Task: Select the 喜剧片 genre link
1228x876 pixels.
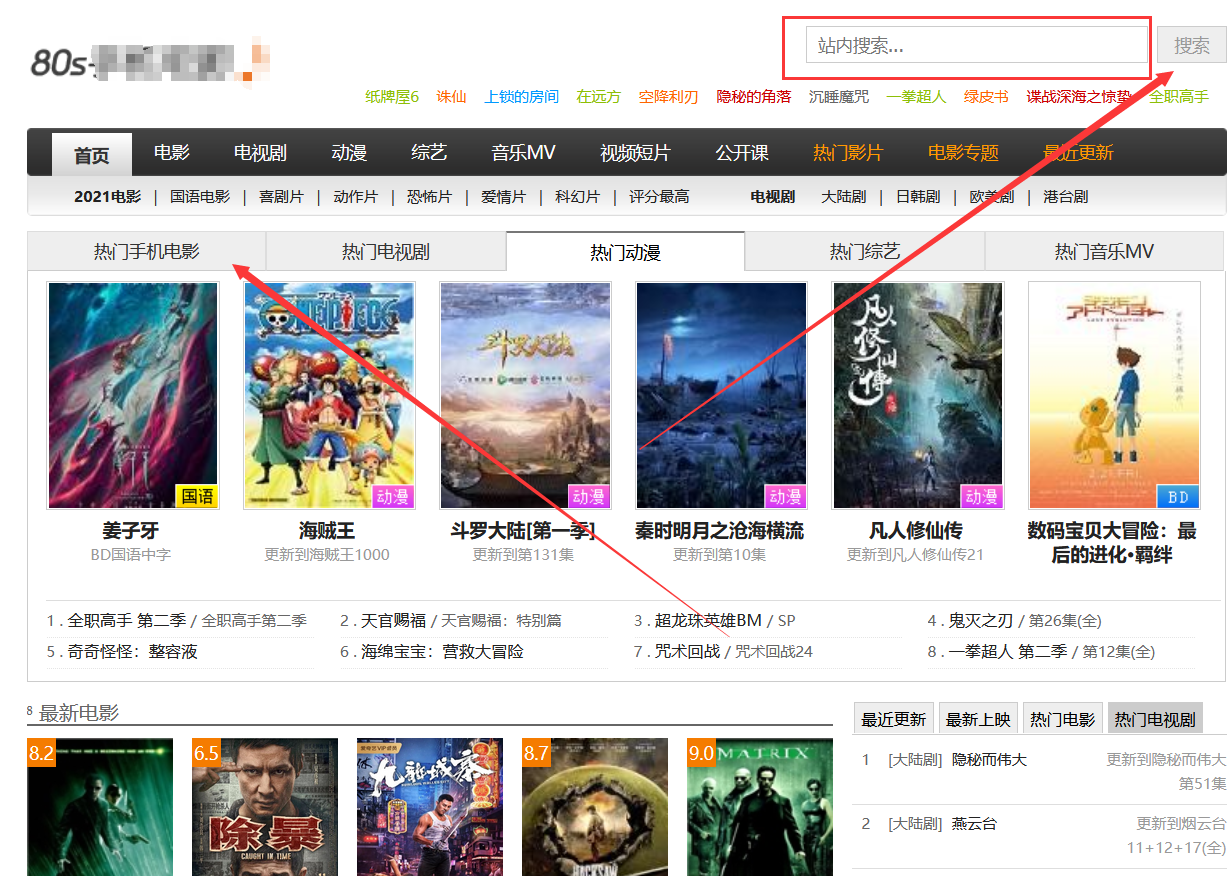Action: tap(281, 197)
